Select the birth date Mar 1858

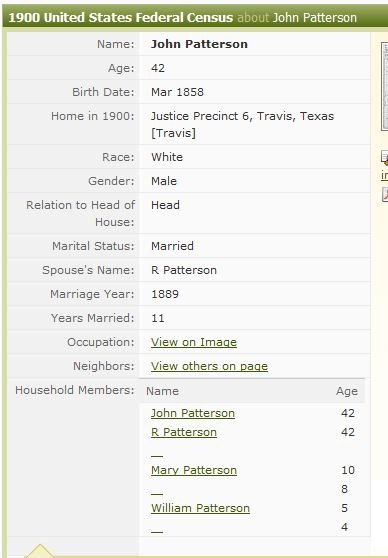point(177,92)
